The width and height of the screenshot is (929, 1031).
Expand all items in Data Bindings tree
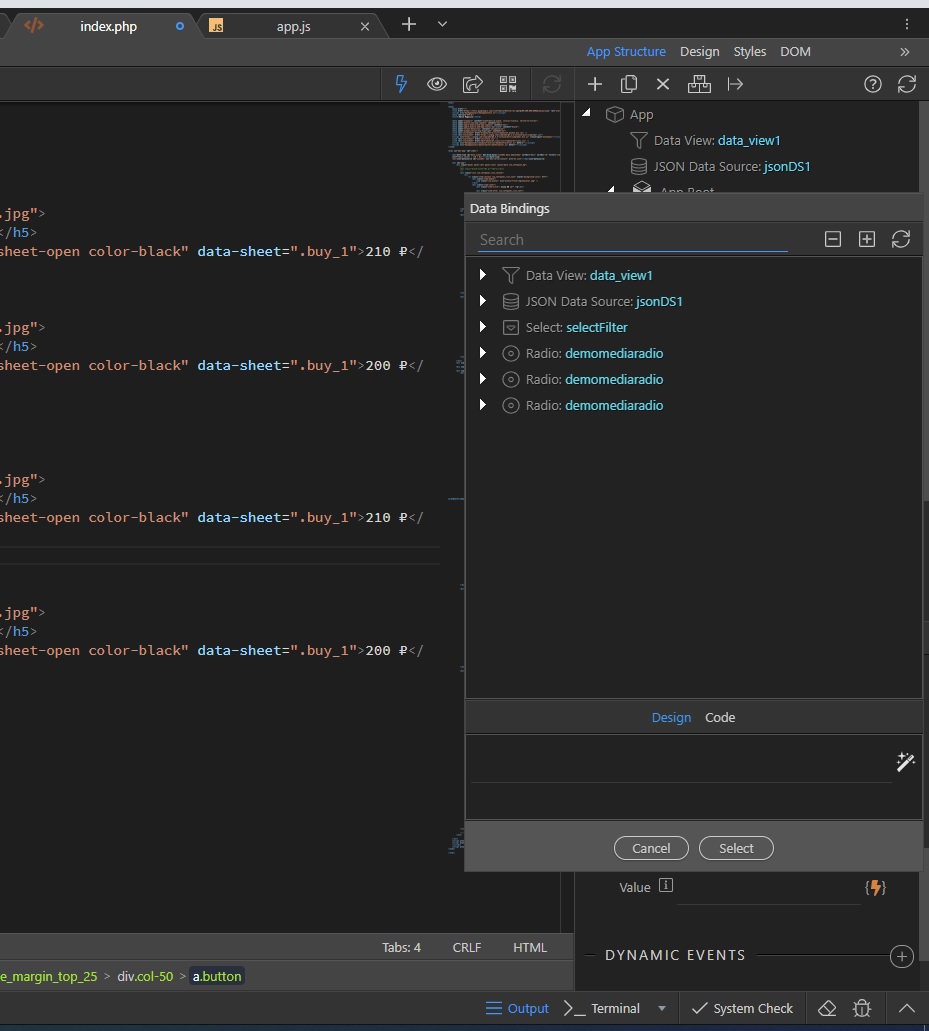click(x=867, y=239)
